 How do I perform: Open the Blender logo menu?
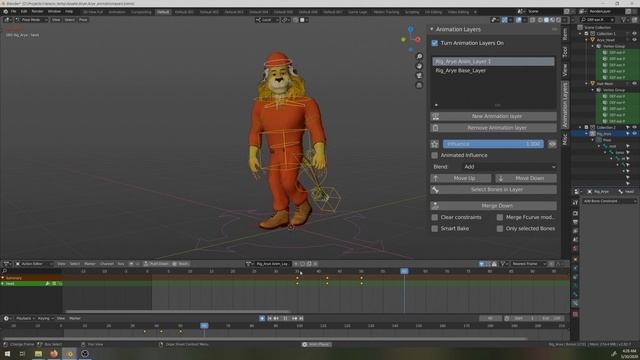pos(5,11)
